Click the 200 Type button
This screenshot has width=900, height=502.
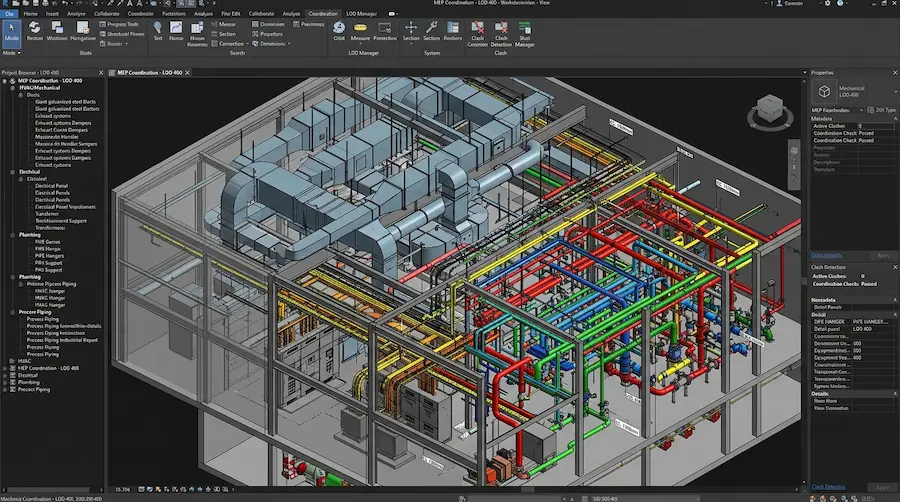click(x=882, y=110)
